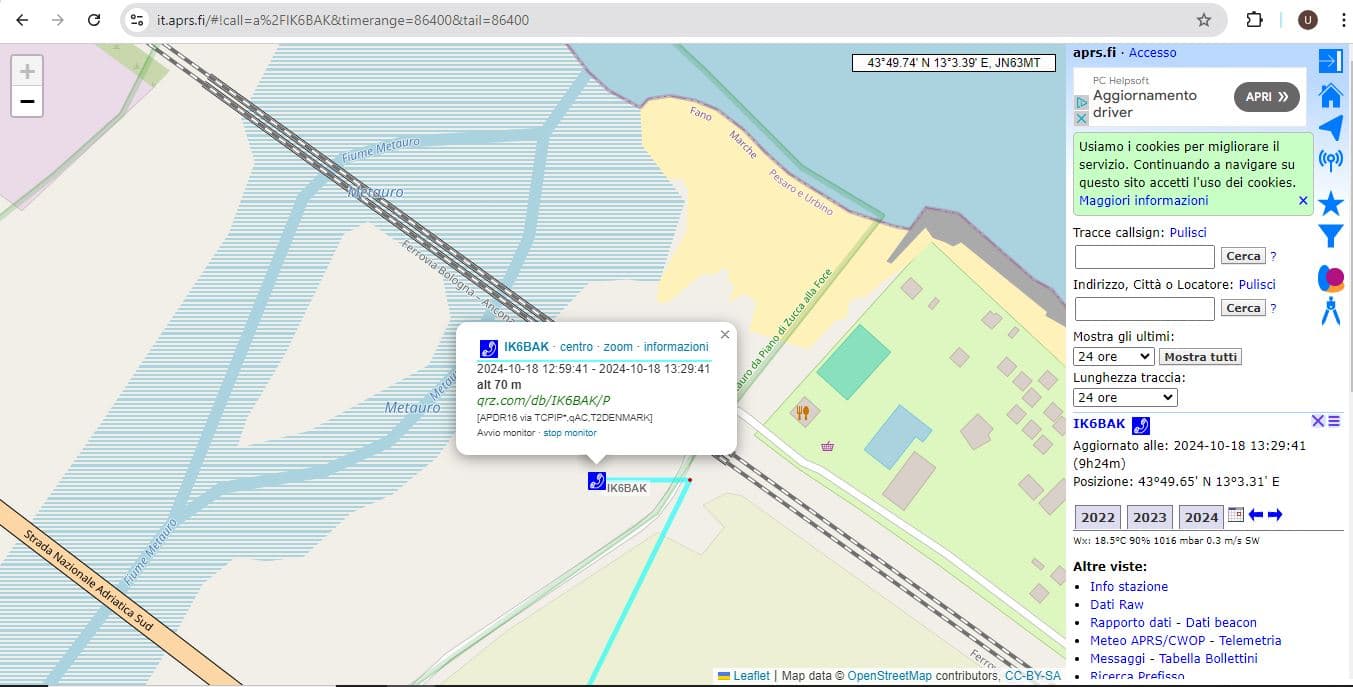Open the IK6BAK station hamburger menu

pyautogui.click(x=1334, y=421)
